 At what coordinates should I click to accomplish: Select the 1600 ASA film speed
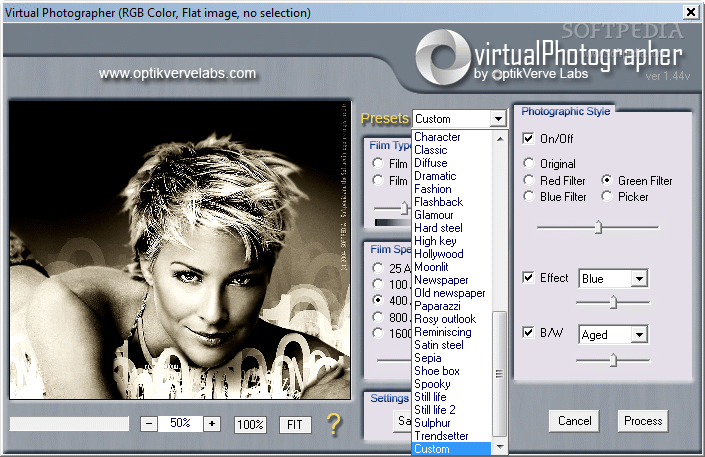(x=378, y=333)
